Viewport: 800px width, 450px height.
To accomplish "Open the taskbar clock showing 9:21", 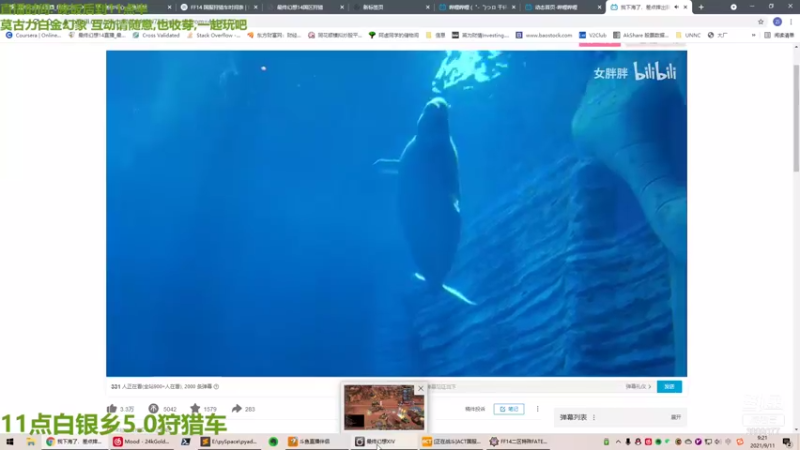I will [763, 442].
